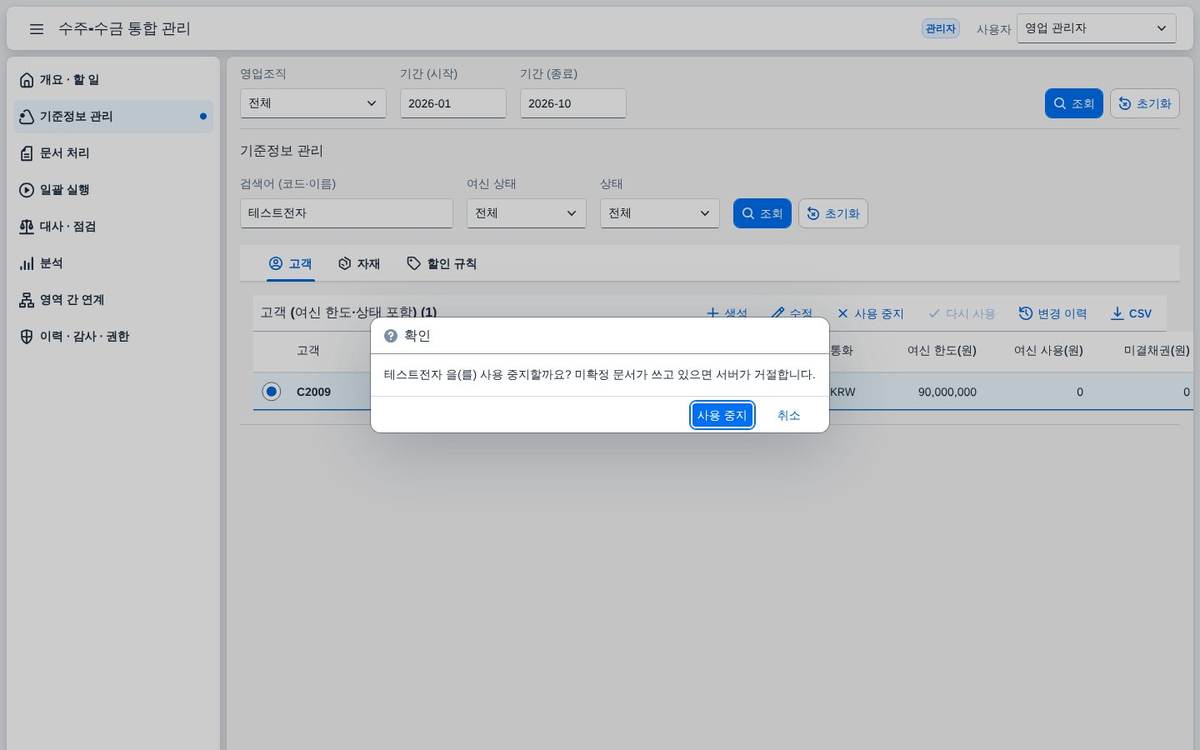The width and height of the screenshot is (1200, 750).
Task: Click 취소 in the confirm dialog
Action: [789, 415]
